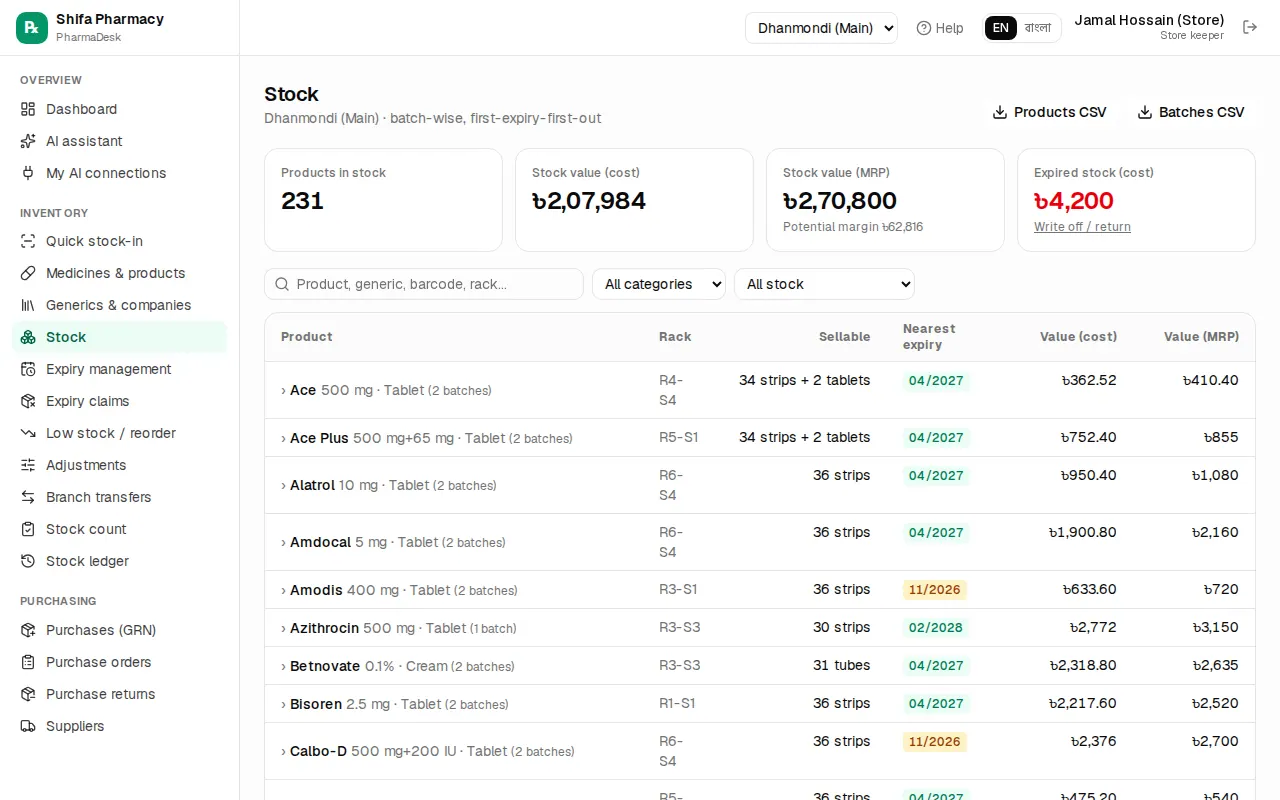Click the Medicines & products pill icon
Image resolution: width=1280 pixels, height=800 pixels.
(28, 273)
